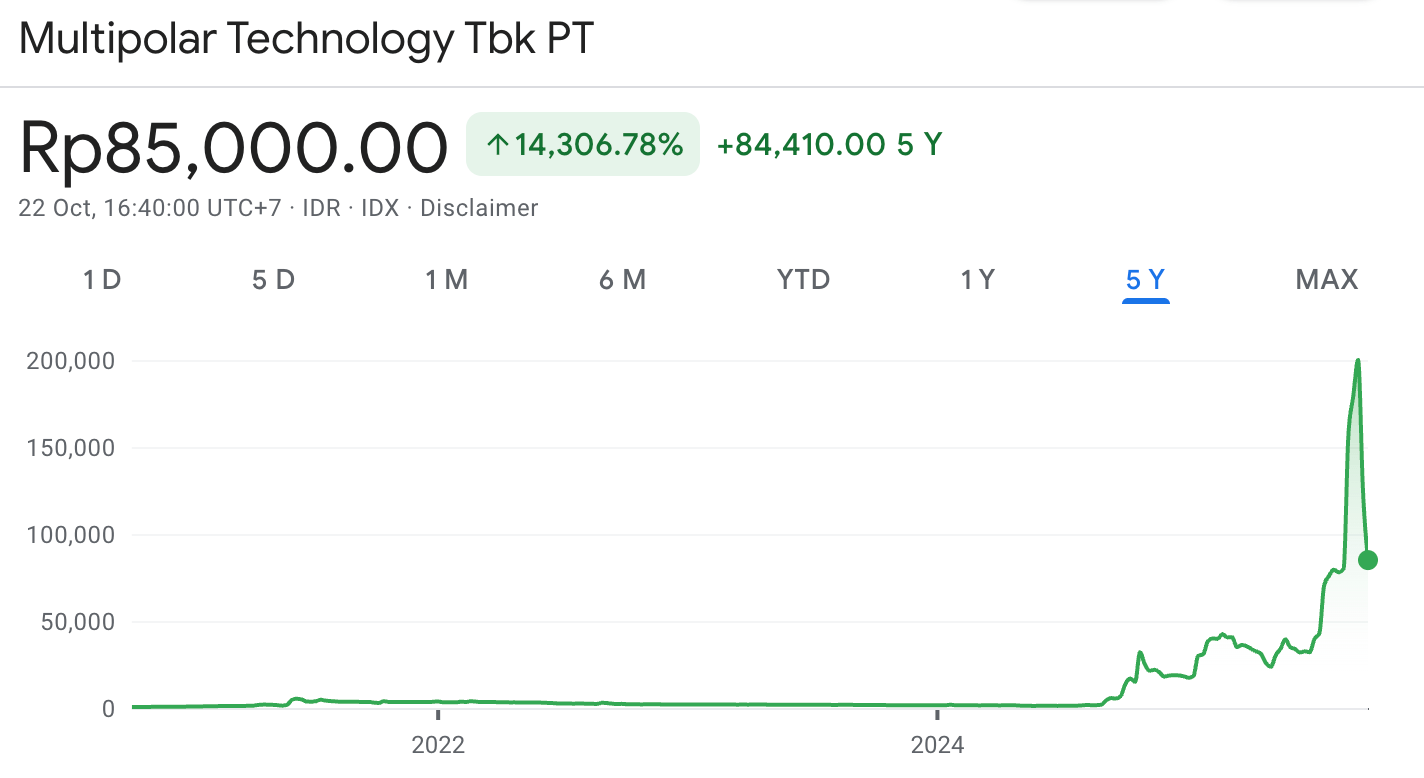This screenshot has width=1424, height=778.
Task: Switch to the 5 D range tab
Action: point(273,280)
